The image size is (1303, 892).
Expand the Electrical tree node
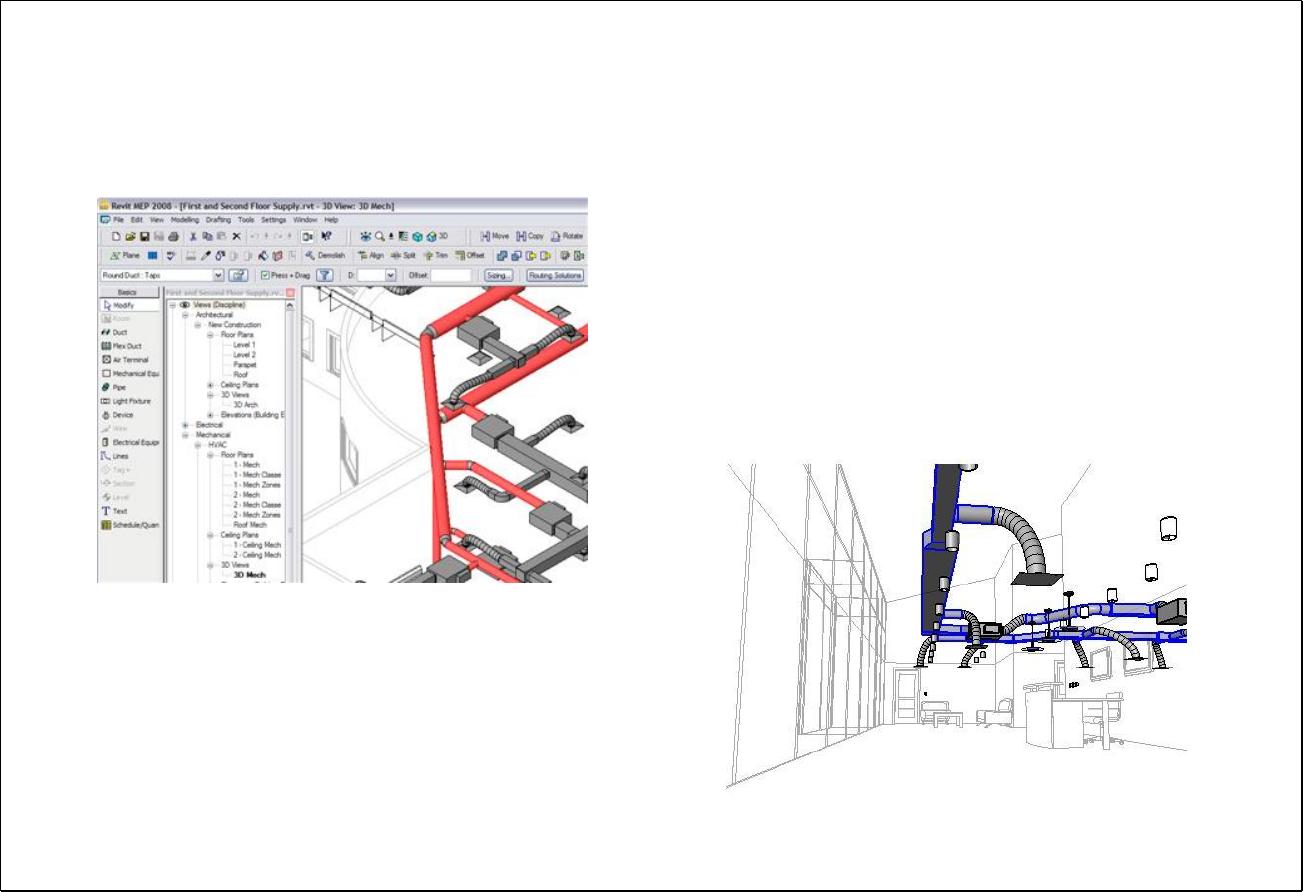(186, 425)
